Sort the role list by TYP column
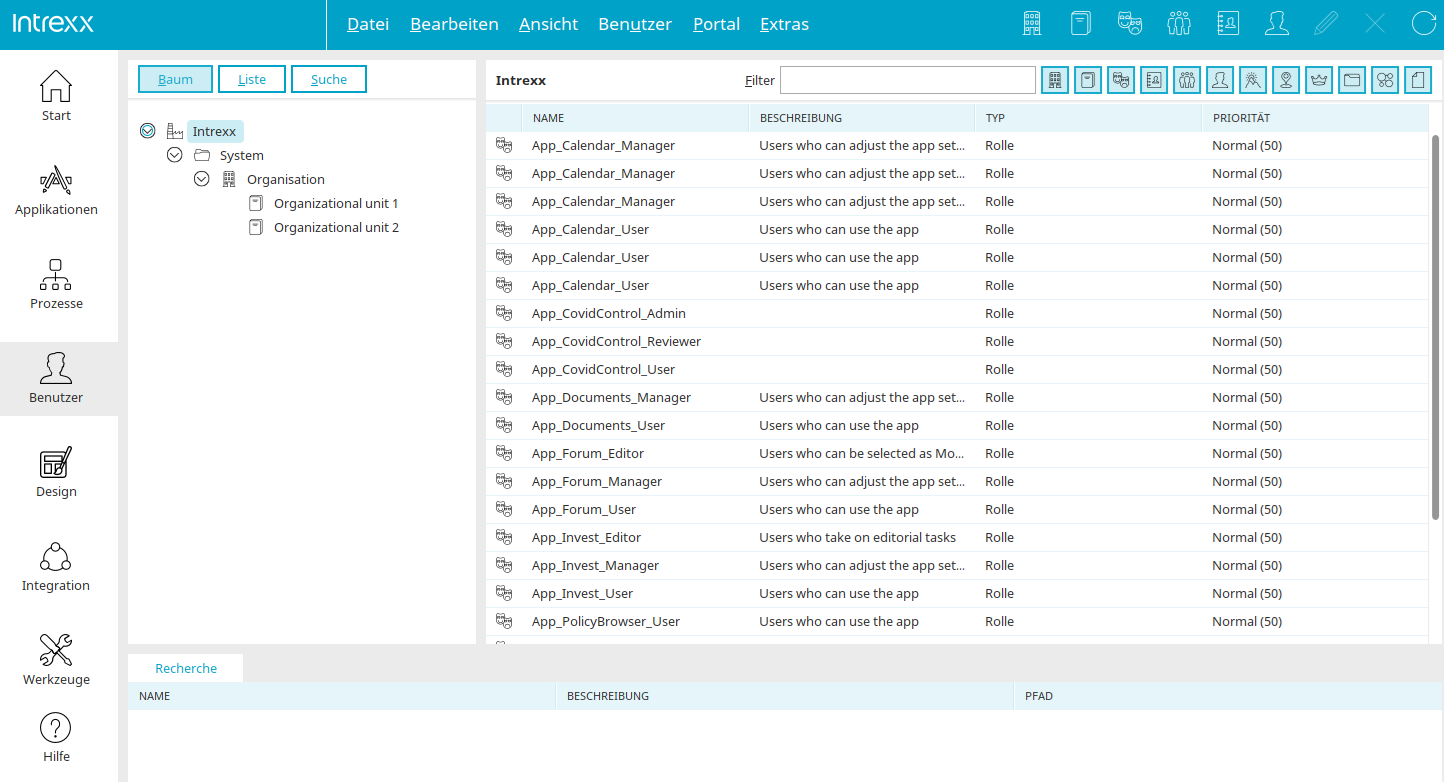This screenshot has width=1444, height=782. [1088, 118]
